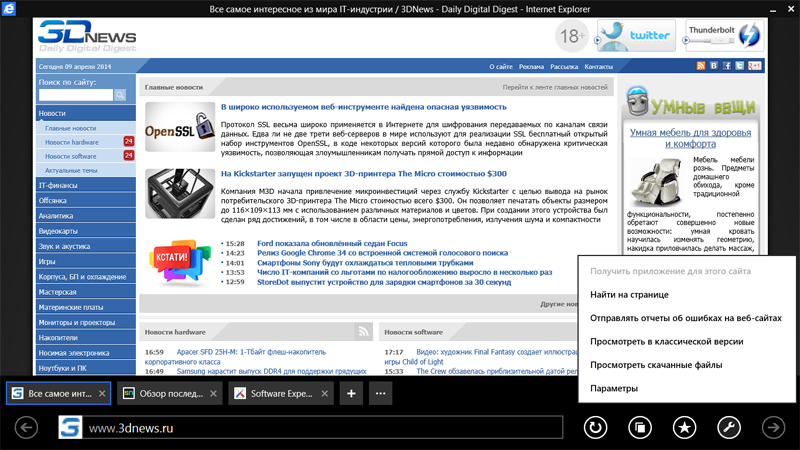Open the Kickstarter 3D-printer The Micro headline

364,173
